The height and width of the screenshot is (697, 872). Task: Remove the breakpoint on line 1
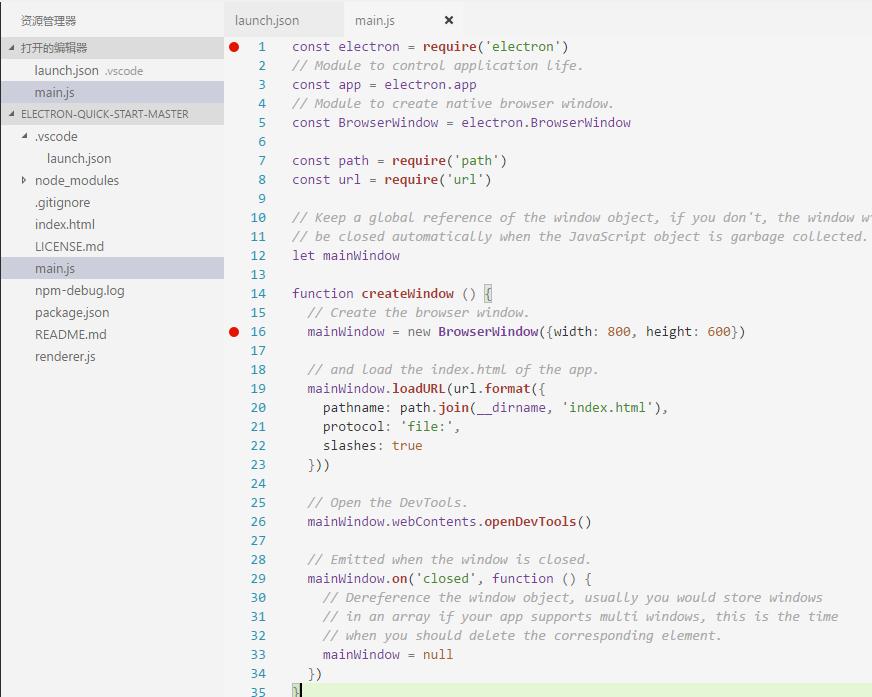(x=234, y=47)
